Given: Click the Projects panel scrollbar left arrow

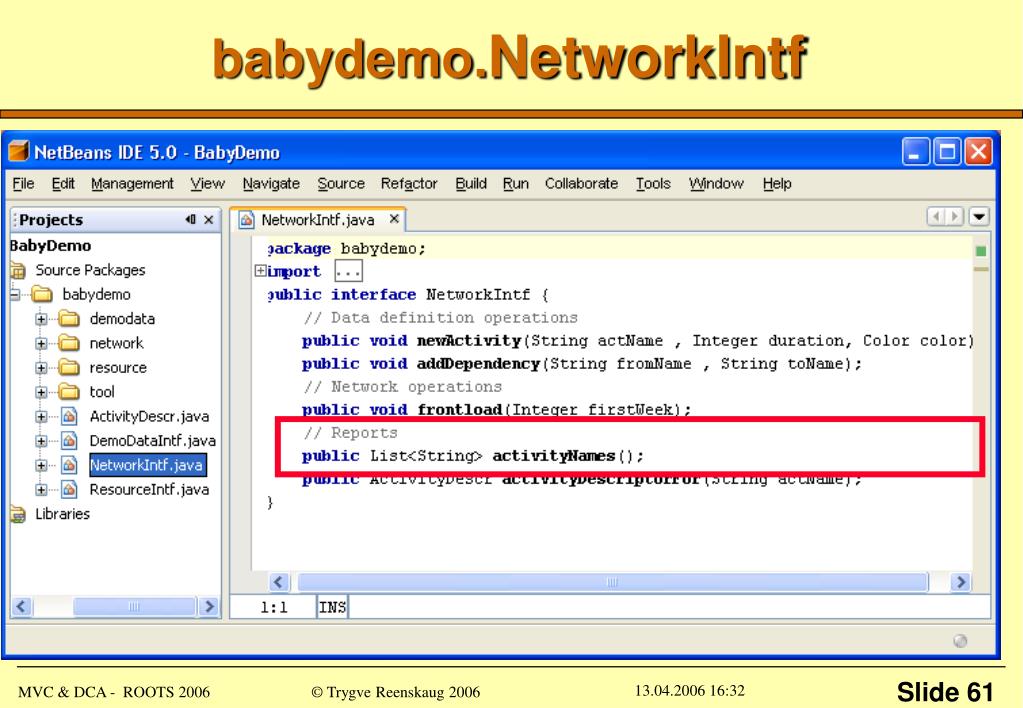Looking at the screenshot, I should pos(22,607).
